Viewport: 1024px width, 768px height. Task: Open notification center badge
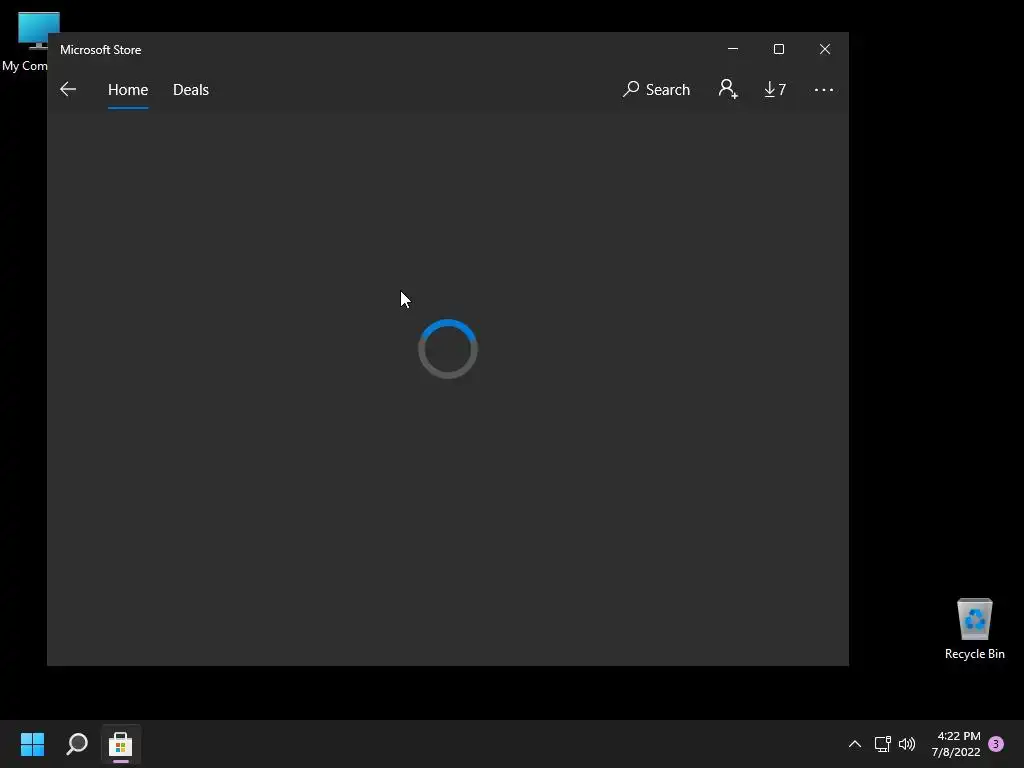[996, 744]
